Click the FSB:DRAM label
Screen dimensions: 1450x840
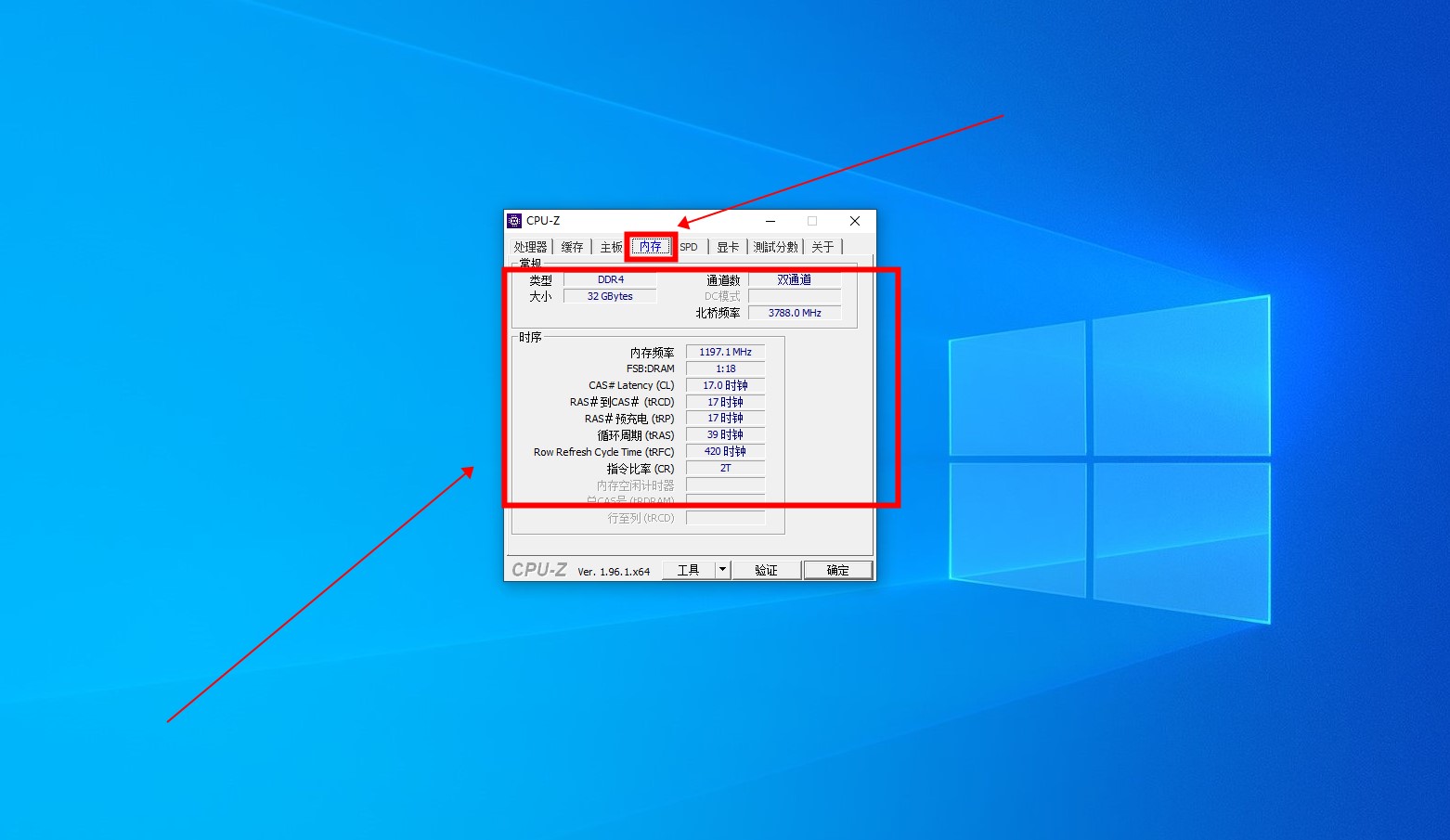coord(651,368)
